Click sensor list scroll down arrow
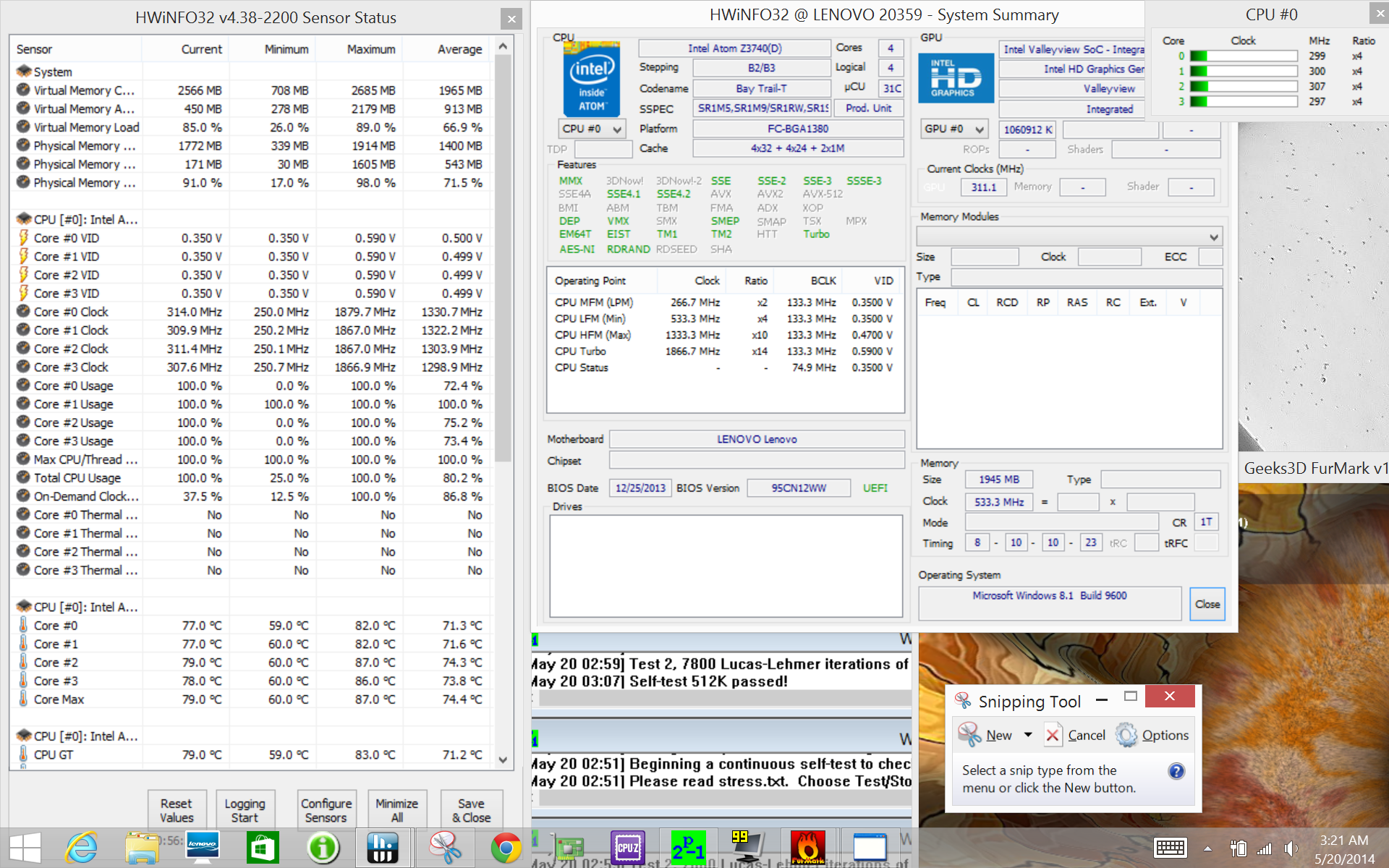 [x=503, y=759]
